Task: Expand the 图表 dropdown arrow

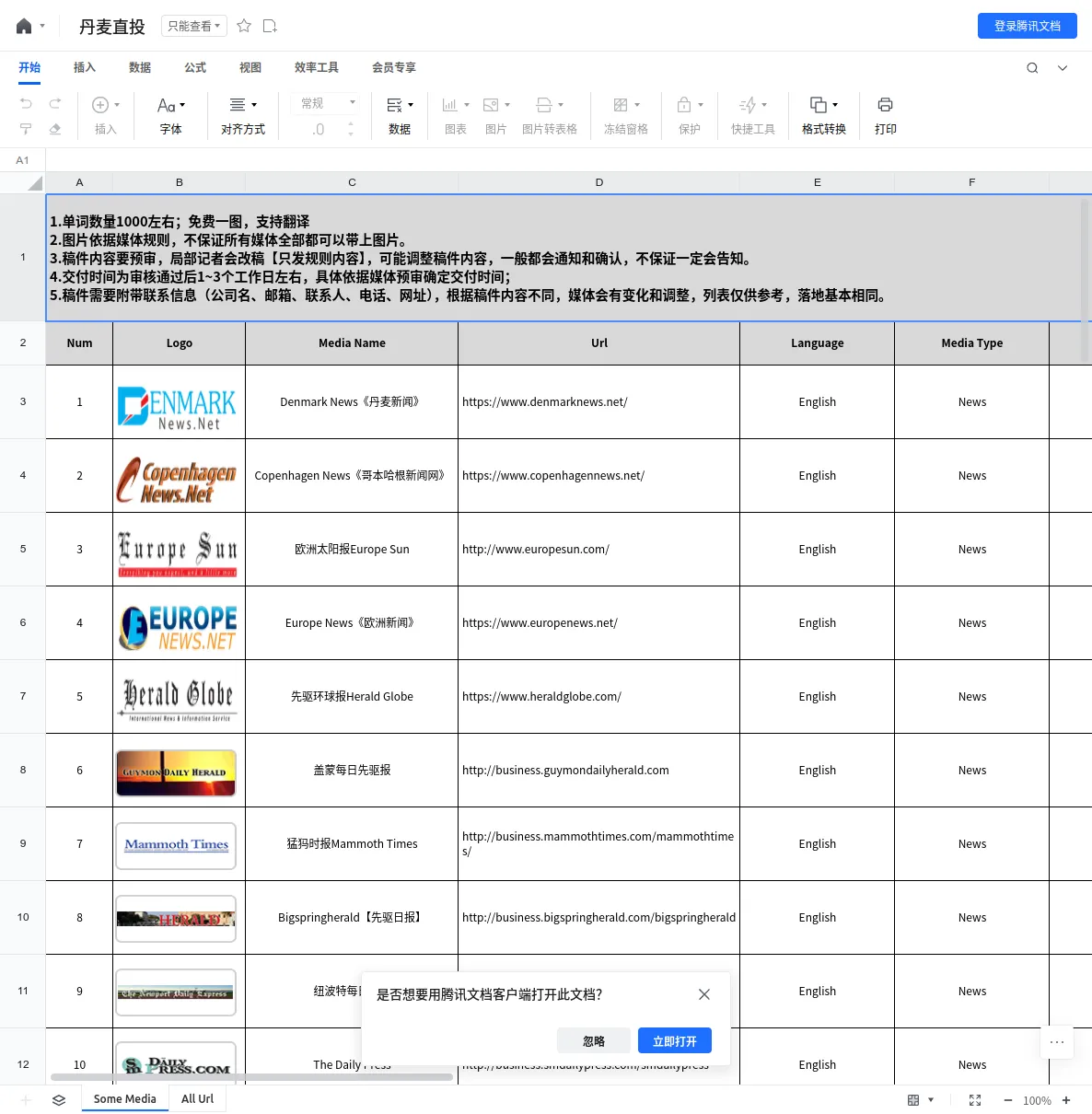Action: click(467, 105)
